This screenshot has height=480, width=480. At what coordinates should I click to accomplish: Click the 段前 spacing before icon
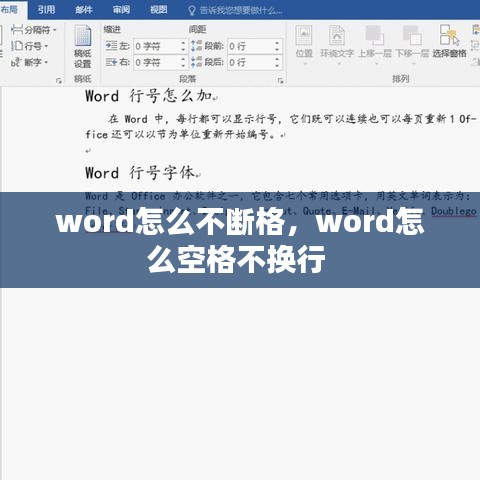point(197,46)
